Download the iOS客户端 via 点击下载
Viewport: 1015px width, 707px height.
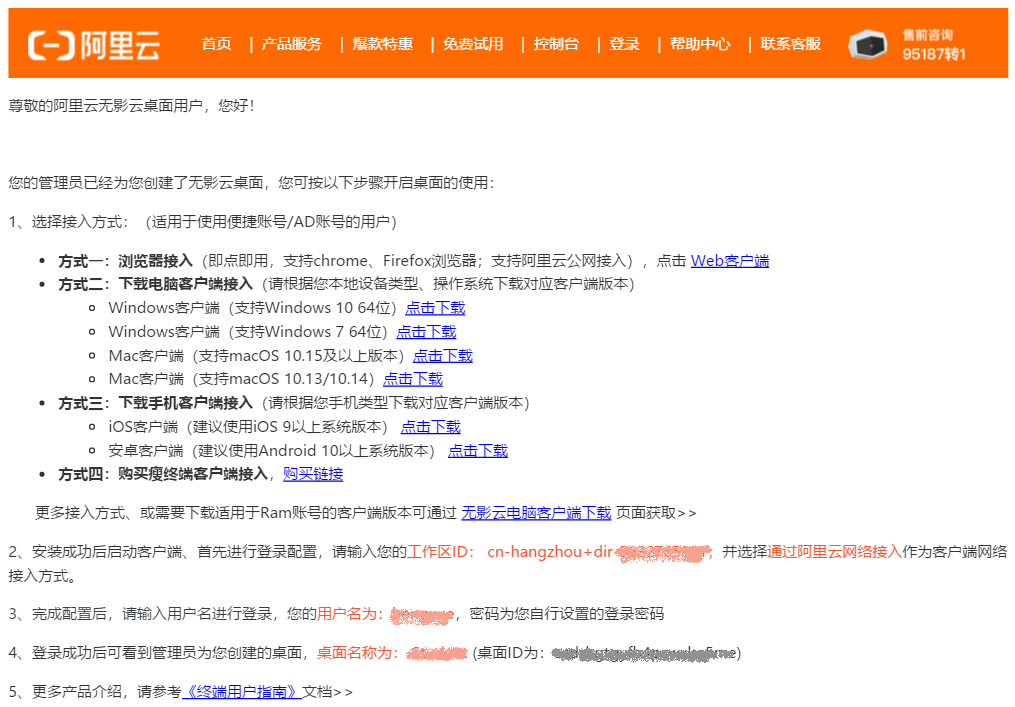click(430, 427)
